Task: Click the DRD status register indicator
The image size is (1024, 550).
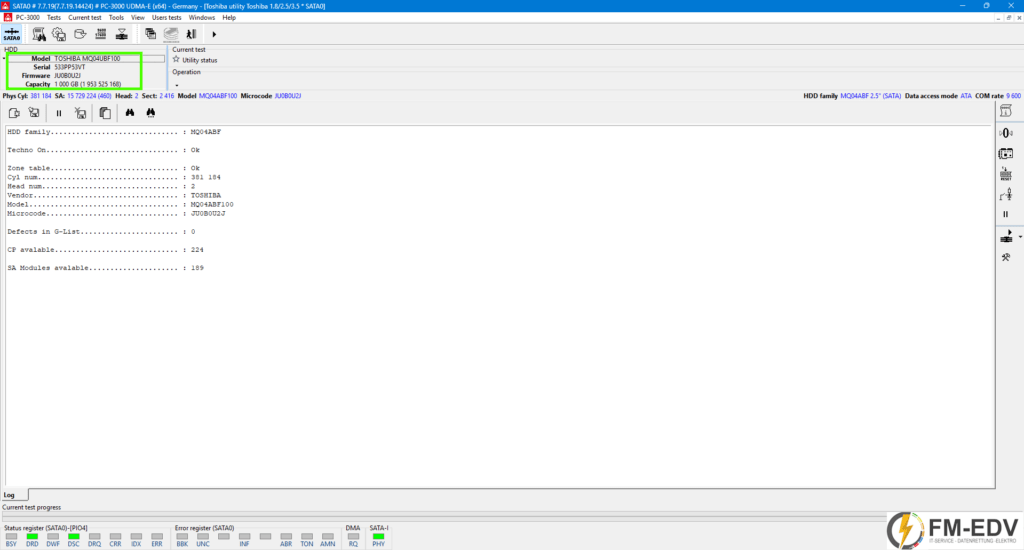Action: pyautogui.click(x=32, y=540)
